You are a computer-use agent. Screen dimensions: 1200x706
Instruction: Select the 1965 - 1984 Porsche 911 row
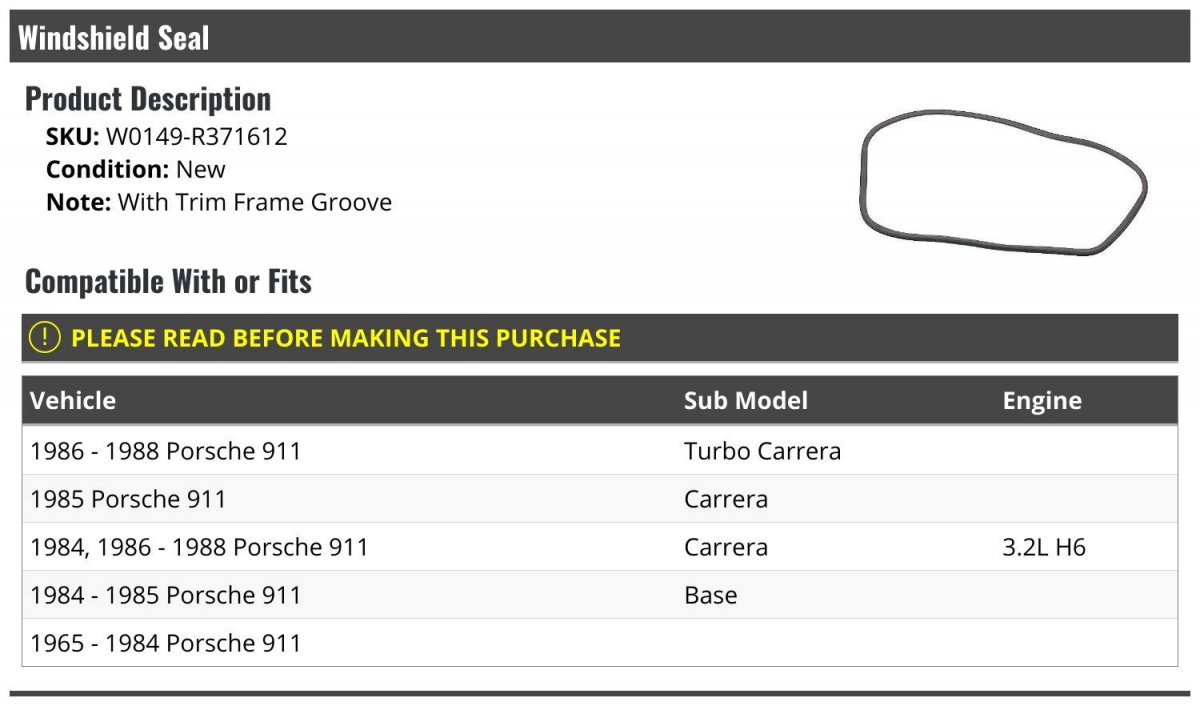coord(600,643)
